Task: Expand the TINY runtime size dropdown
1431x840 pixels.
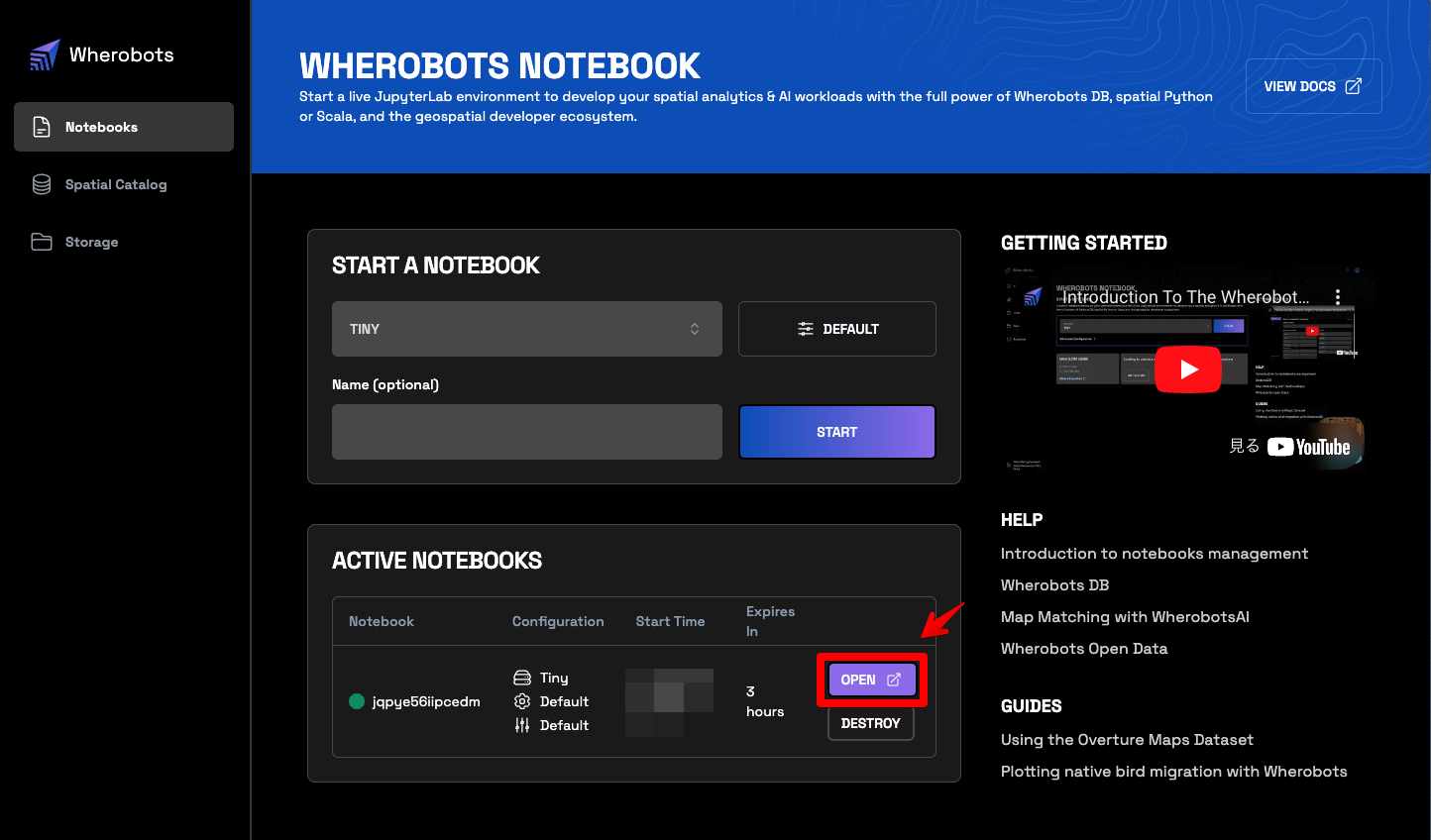Action: [x=527, y=329]
